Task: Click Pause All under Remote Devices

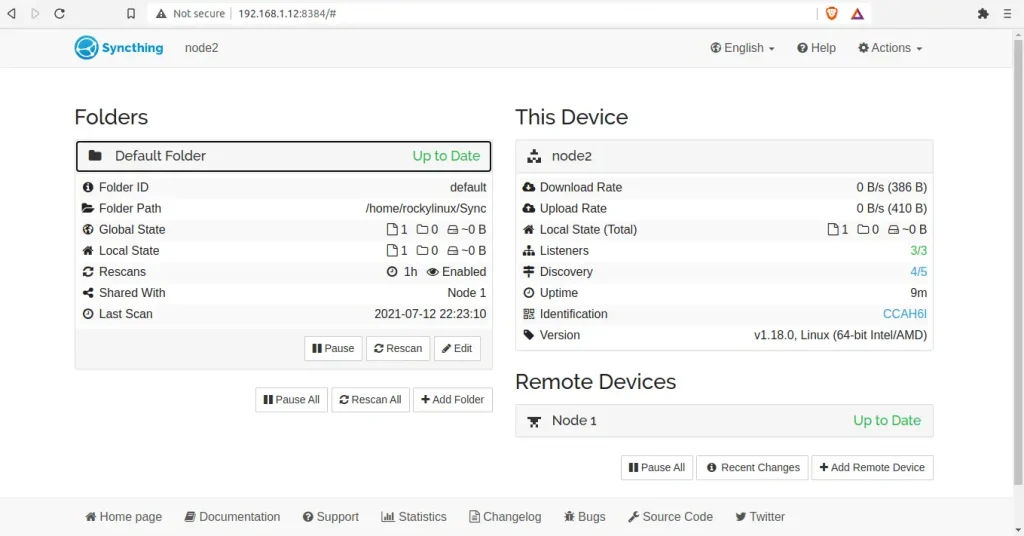Action: 656,467
